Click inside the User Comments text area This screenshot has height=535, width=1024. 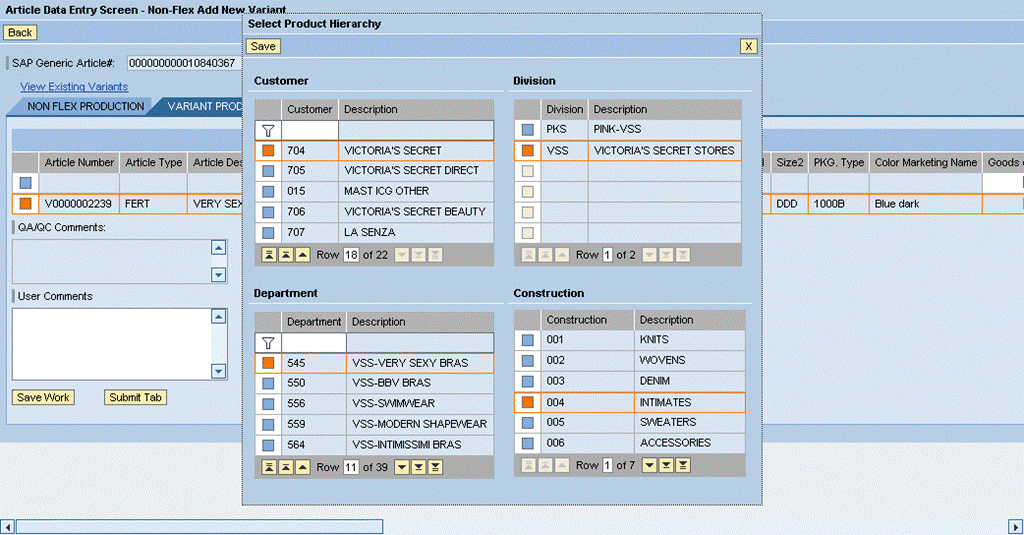[112, 344]
